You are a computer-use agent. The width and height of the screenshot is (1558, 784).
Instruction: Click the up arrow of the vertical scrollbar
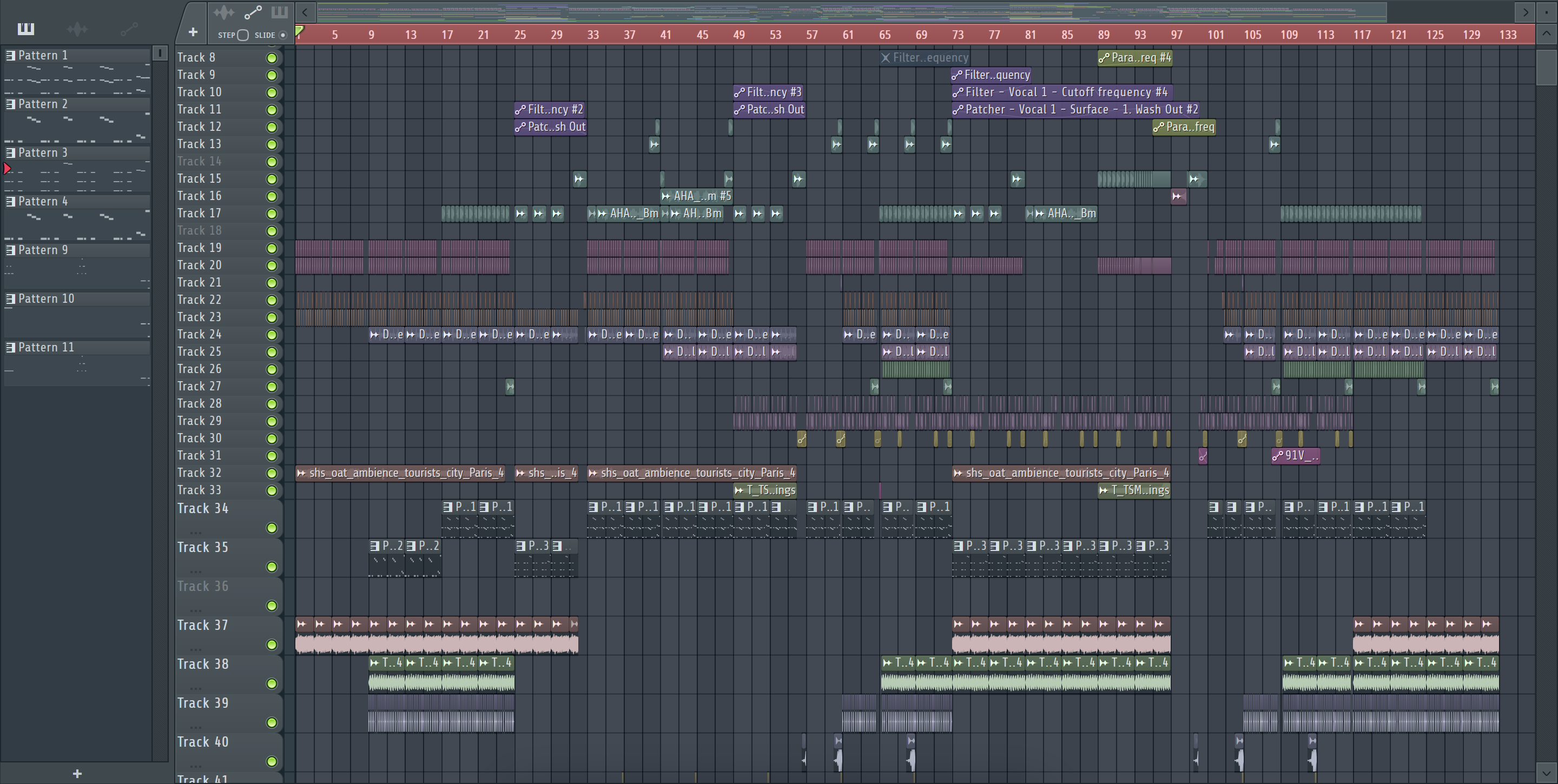[1547, 35]
